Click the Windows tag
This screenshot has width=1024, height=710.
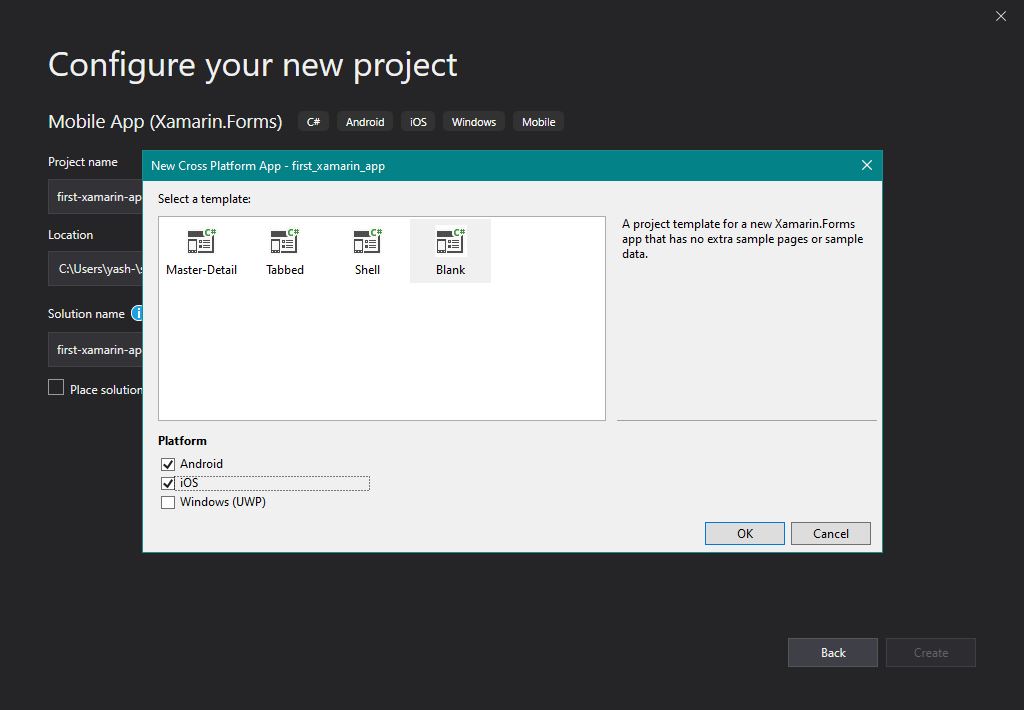point(473,121)
